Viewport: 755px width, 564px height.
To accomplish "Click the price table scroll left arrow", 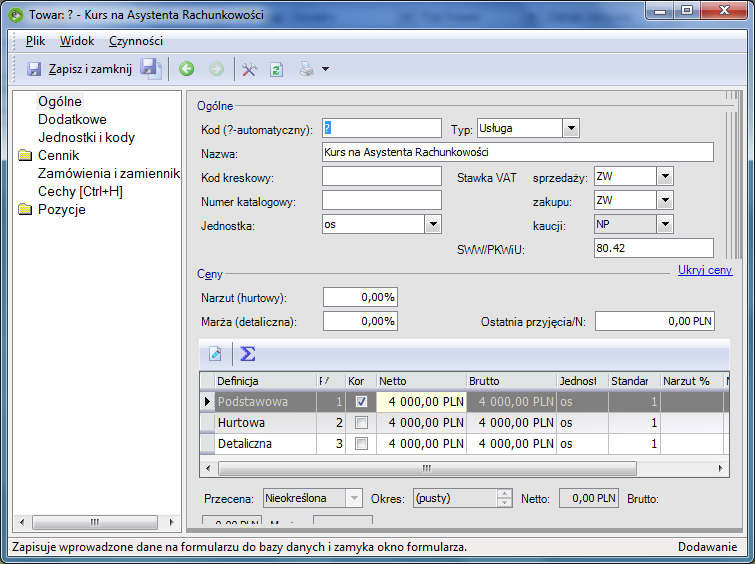I will click(x=208, y=468).
